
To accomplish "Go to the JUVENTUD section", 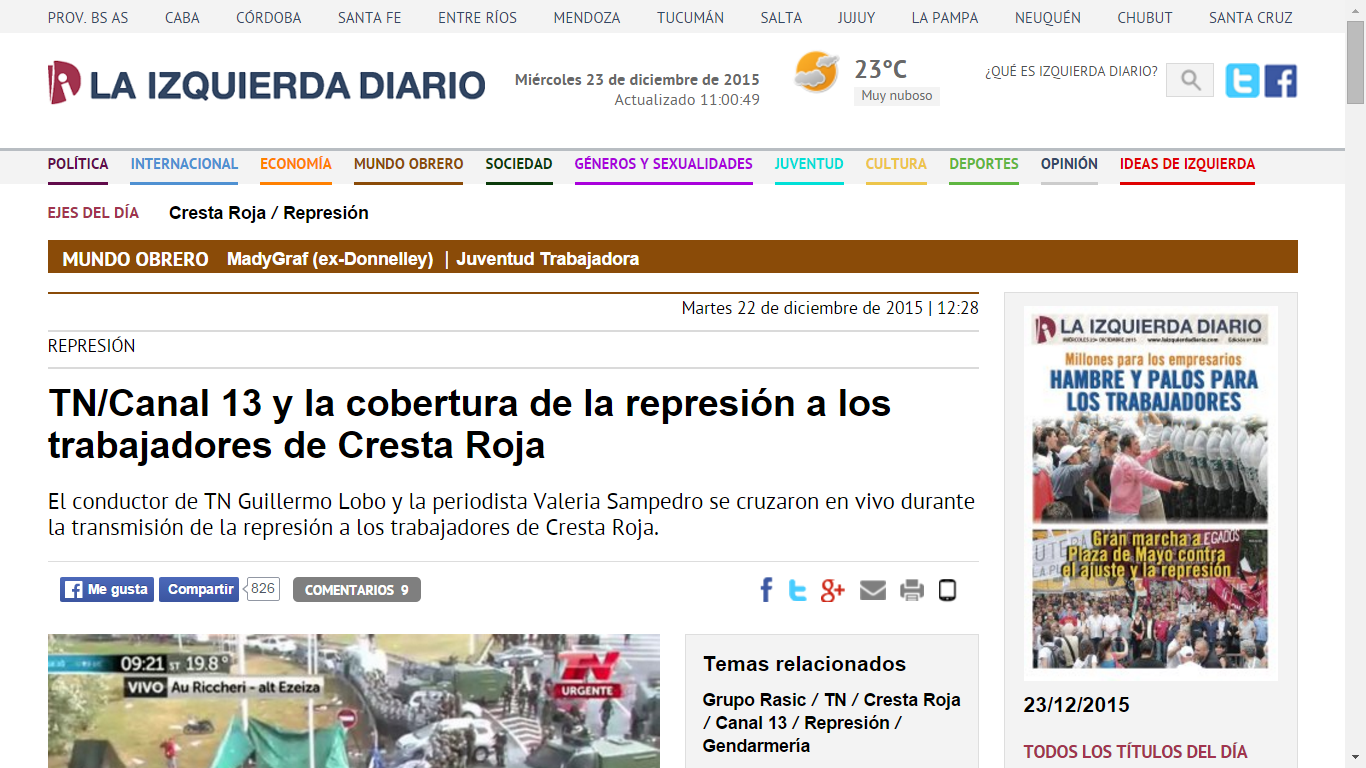I will coord(809,164).
